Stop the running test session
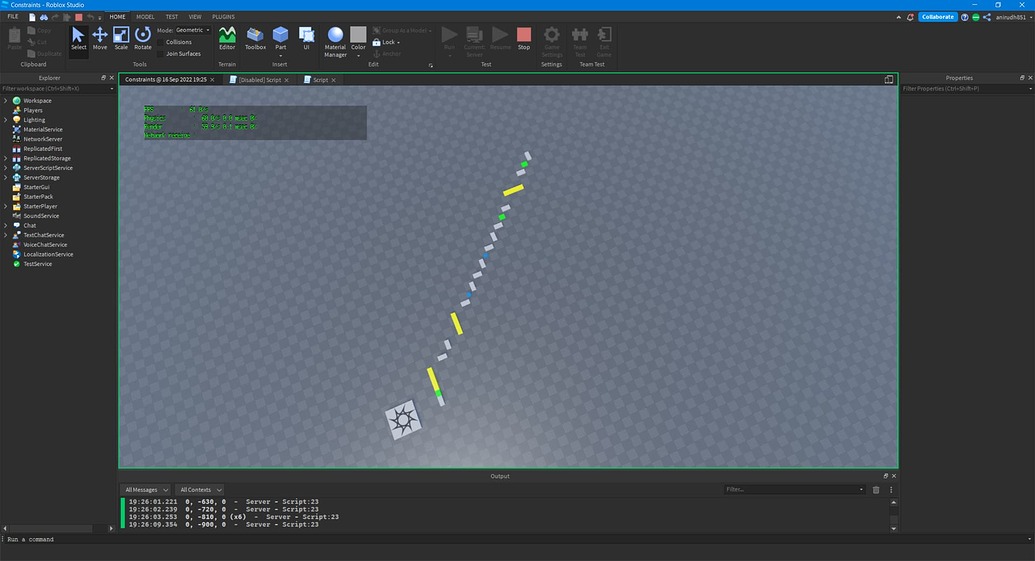 tap(524, 38)
